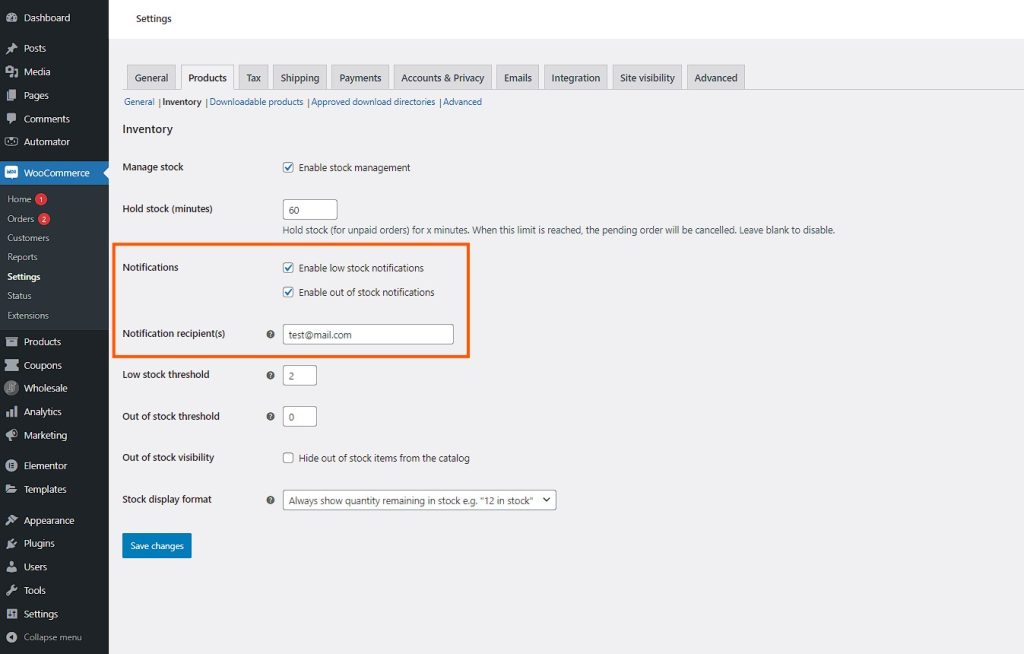This screenshot has height=654, width=1024.
Task: Open the Accounts & Privacy tab
Action: (x=442, y=77)
